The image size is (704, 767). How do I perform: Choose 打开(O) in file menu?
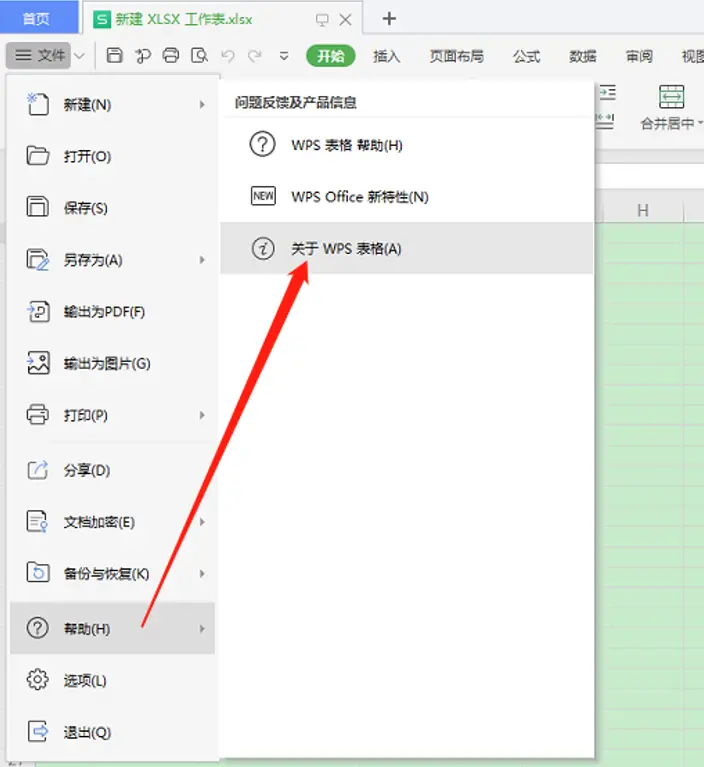coord(113,156)
